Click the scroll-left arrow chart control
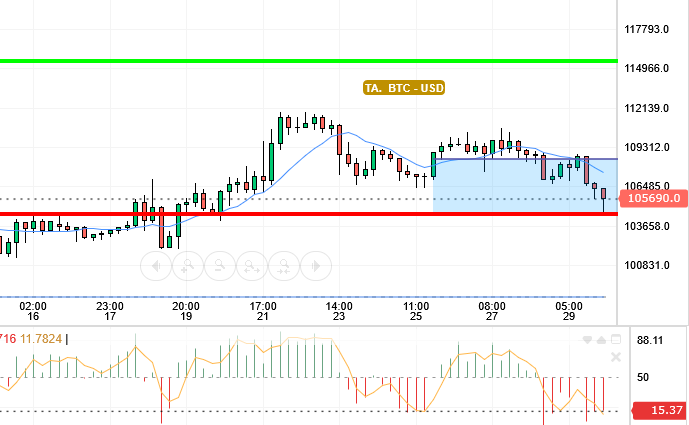This screenshot has height=425, width=689. point(156,266)
